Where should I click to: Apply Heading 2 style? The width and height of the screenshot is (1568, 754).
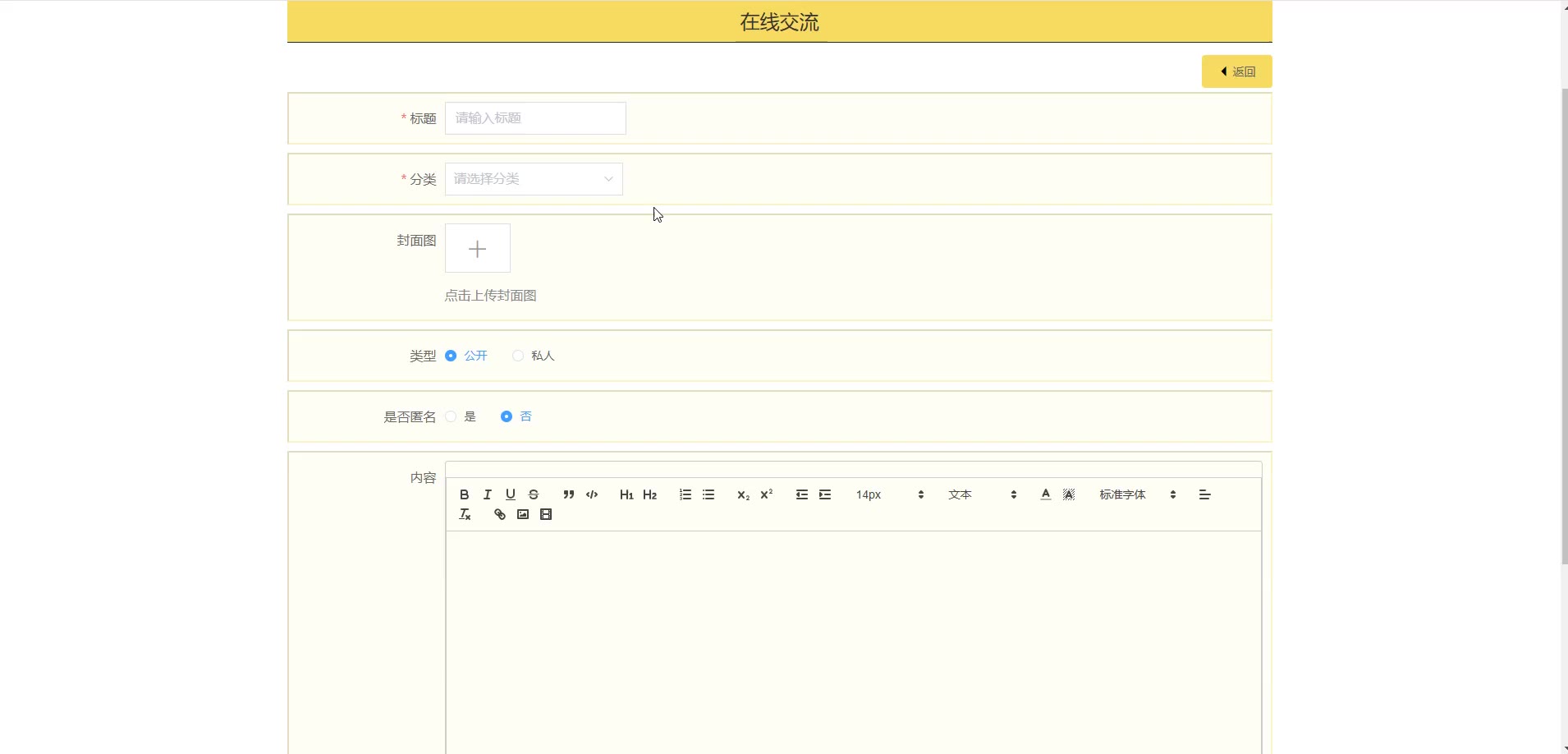pyautogui.click(x=649, y=494)
